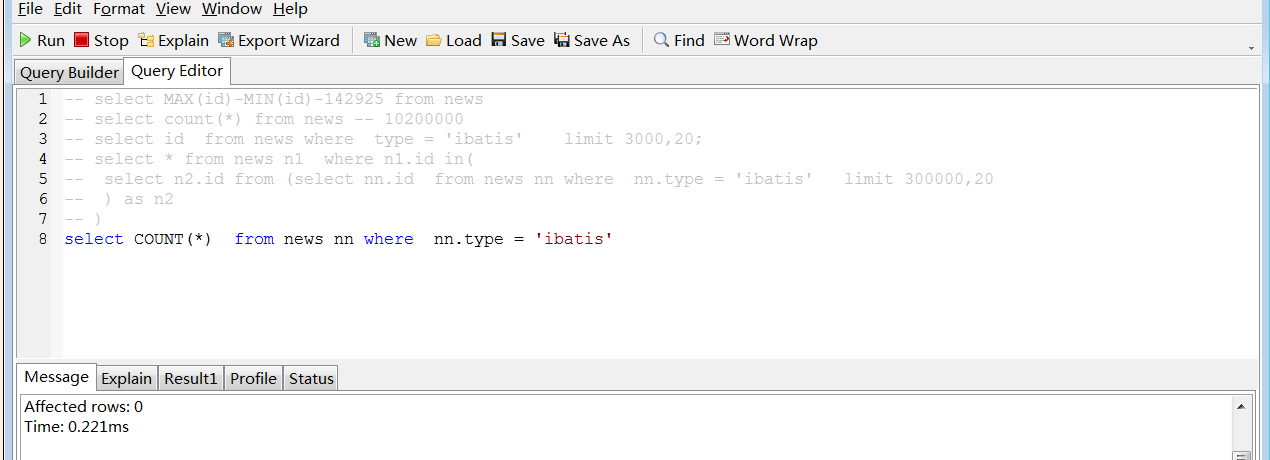This screenshot has height=460, width=1270.
Task: Open the Edit menu
Action: (68, 9)
